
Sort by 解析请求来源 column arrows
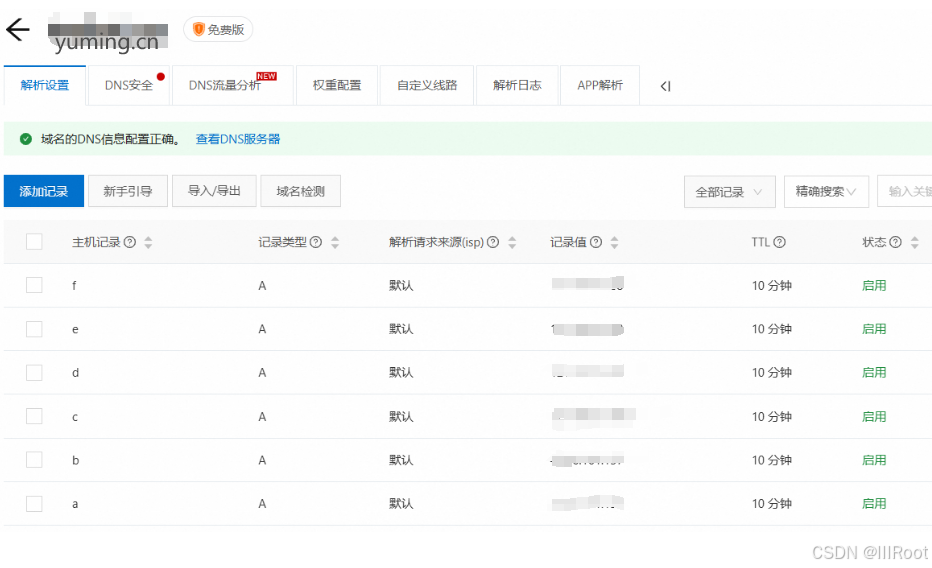pos(512,242)
